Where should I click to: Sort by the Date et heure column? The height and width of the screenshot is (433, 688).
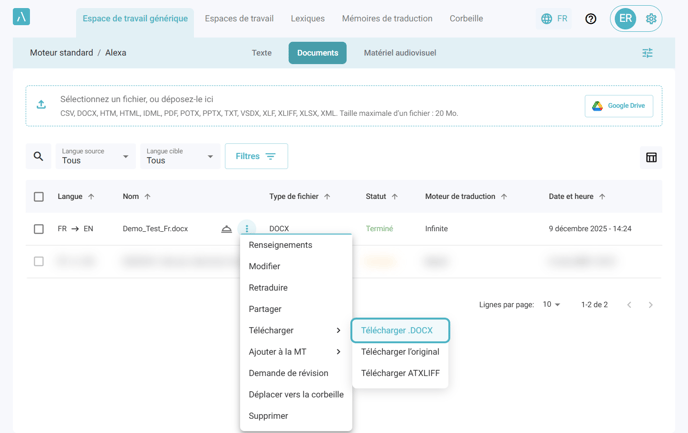tap(577, 197)
